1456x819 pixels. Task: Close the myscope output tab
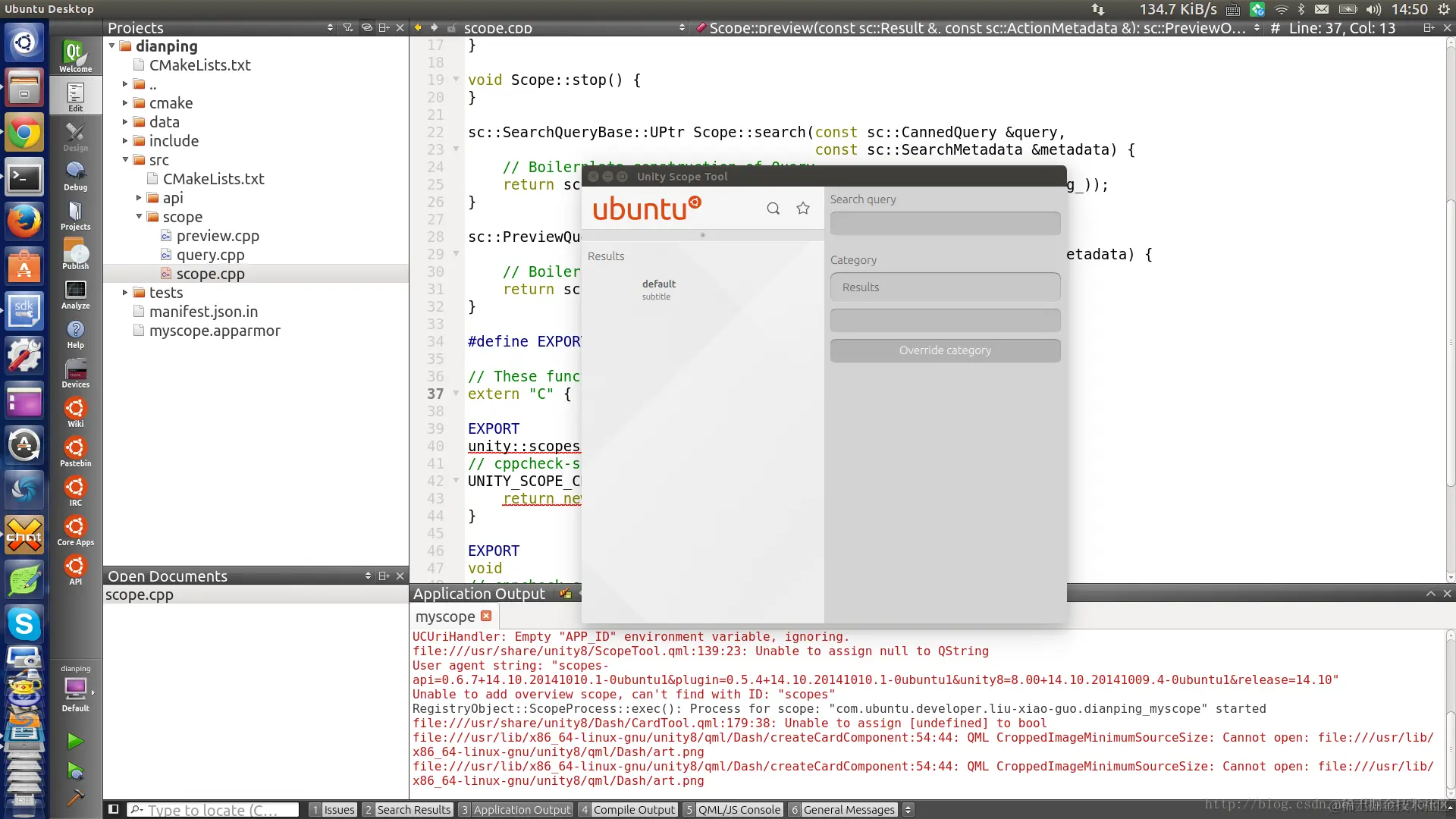pos(486,616)
